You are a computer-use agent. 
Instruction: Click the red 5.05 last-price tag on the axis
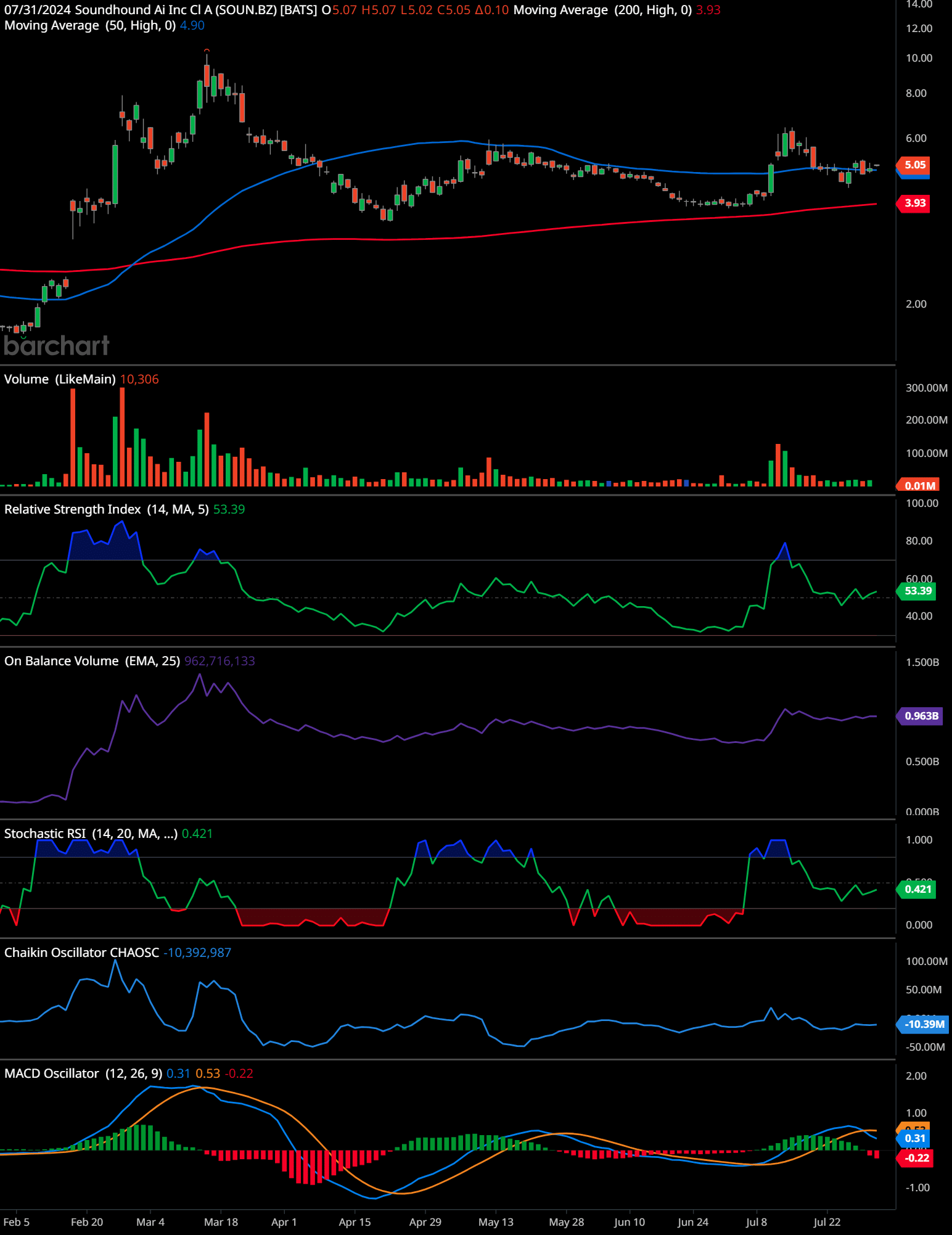click(914, 165)
